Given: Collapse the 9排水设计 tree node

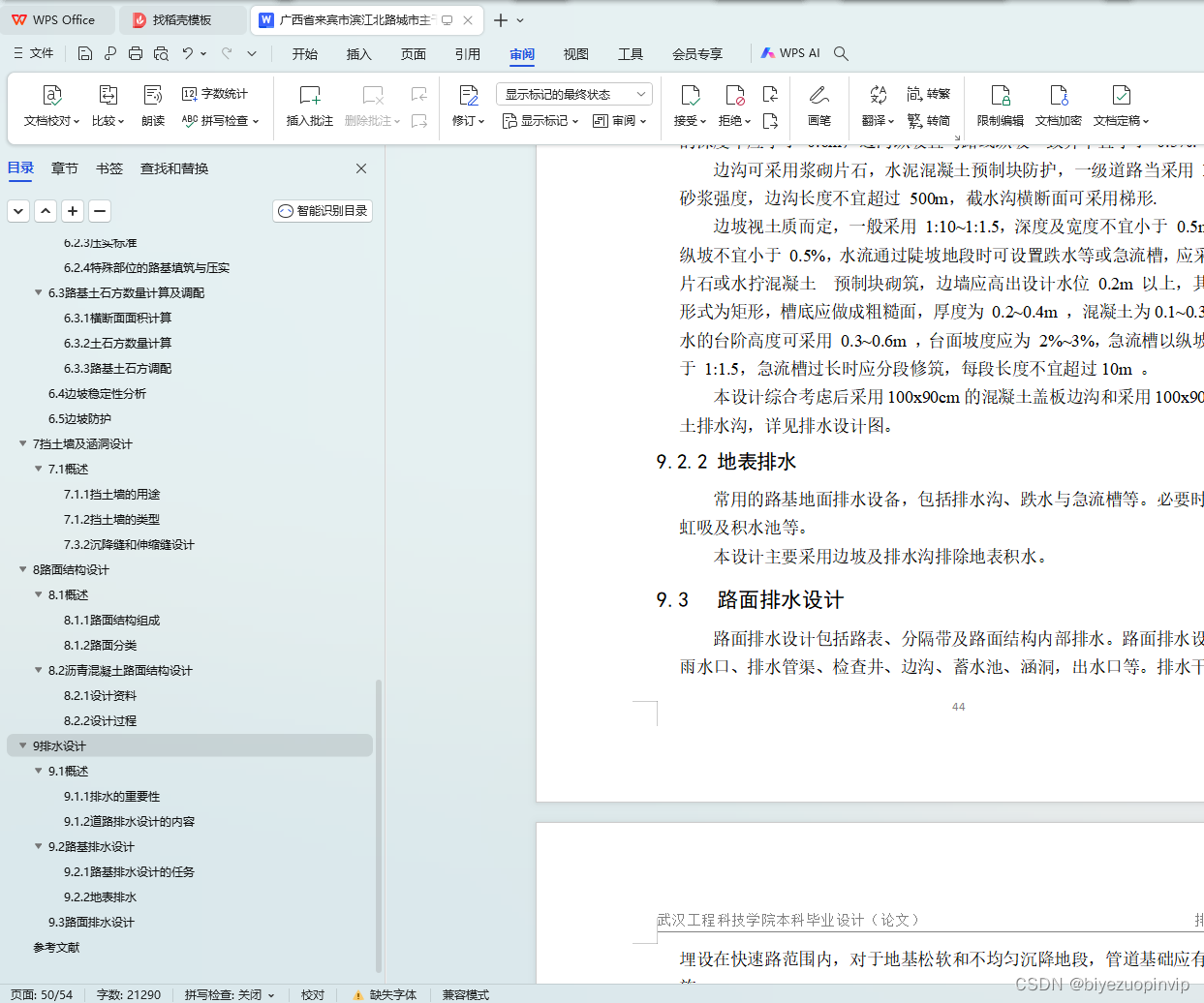Looking at the screenshot, I should 23,745.
